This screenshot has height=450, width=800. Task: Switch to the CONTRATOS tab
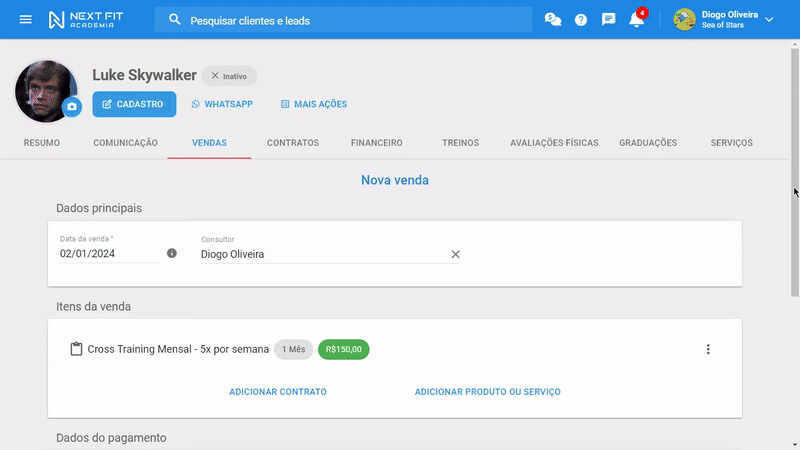pos(293,143)
